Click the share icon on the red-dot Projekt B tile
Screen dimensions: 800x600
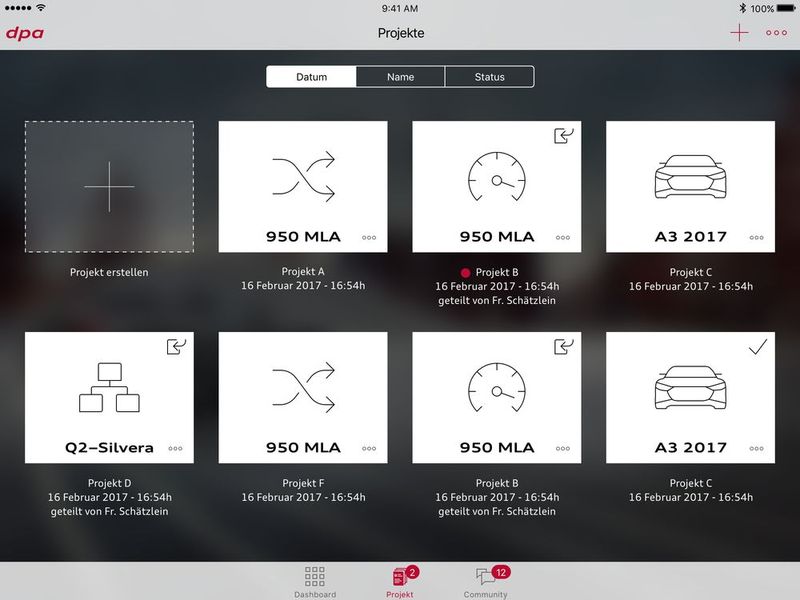pyautogui.click(x=563, y=136)
